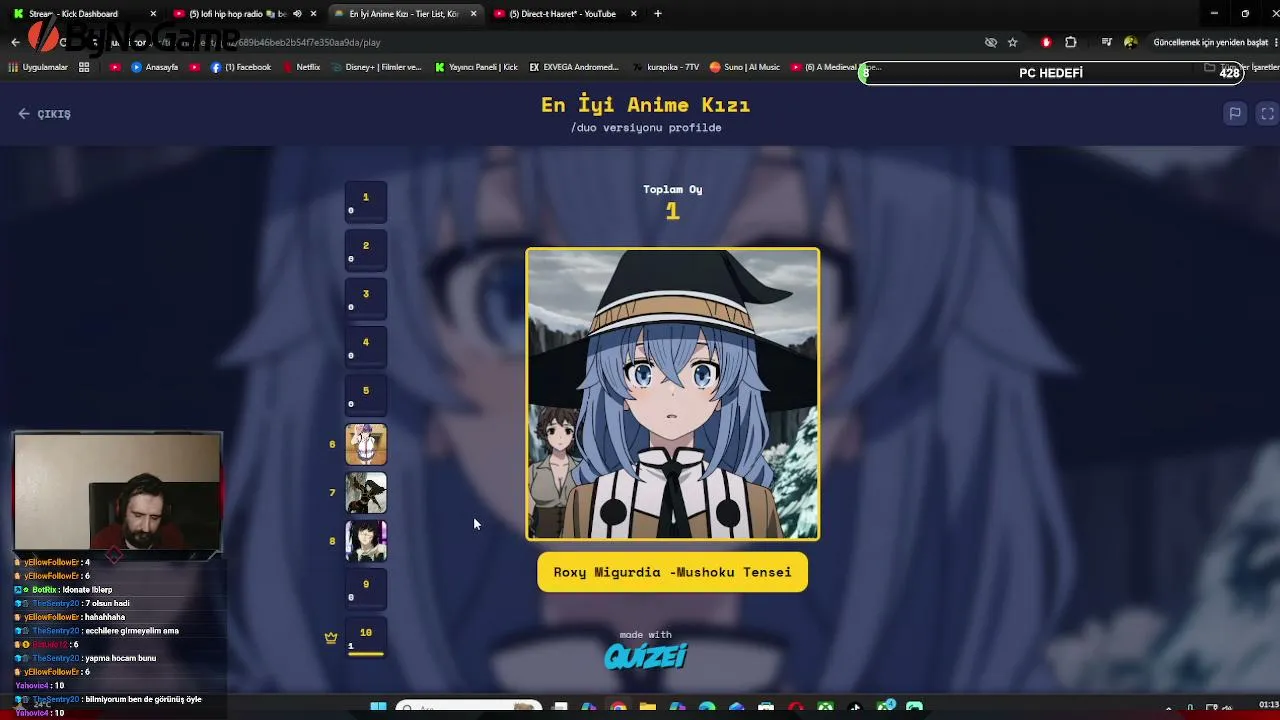Close the Direct-t Hasret YouTube tab

pyautogui.click(x=634, y=14)
